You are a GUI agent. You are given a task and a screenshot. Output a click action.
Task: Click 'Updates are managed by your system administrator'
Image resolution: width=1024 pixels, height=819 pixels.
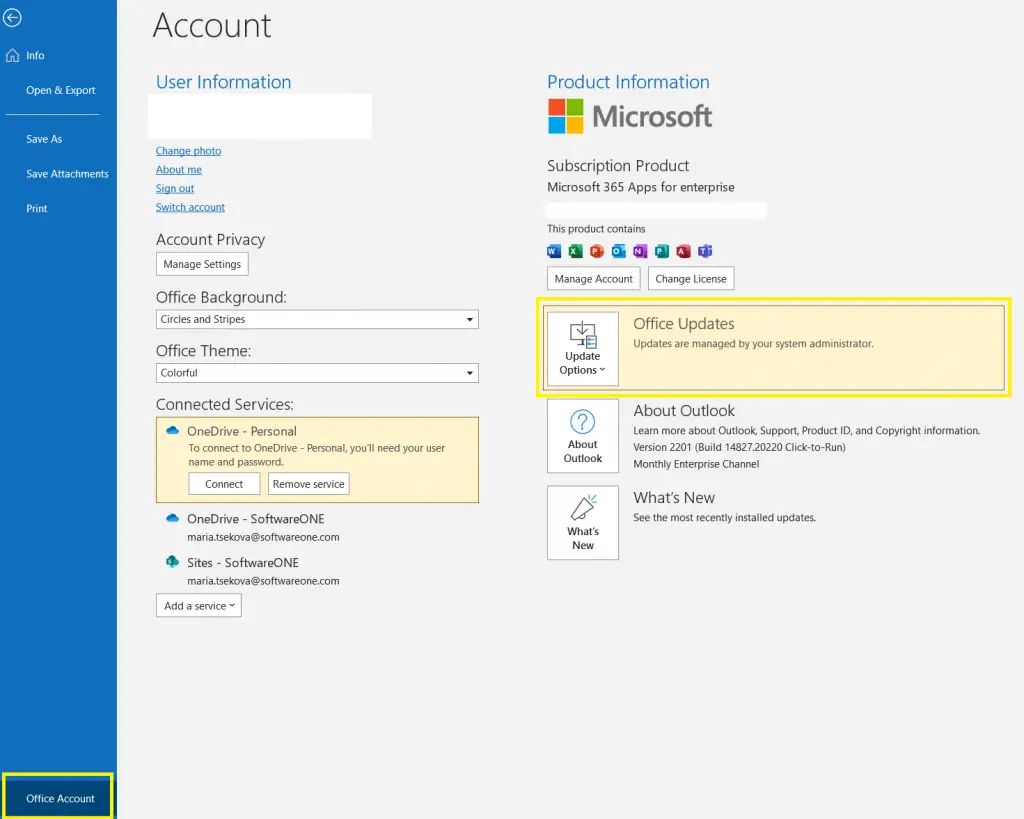[x=753, y=344]
